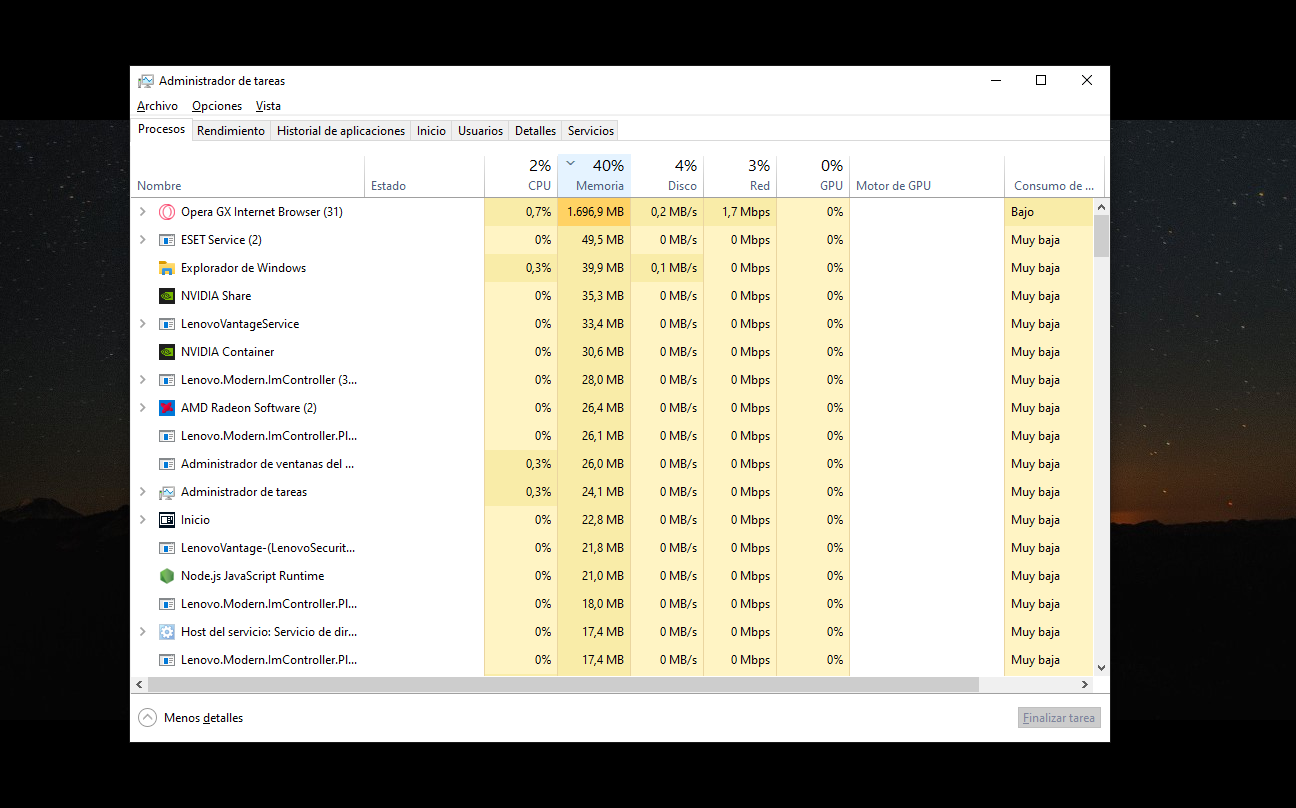Click the Opera GX Internet Browser icon
The height and width of the screenshot is (808, 1296).
pyautogui.click(x=167, y=212)
